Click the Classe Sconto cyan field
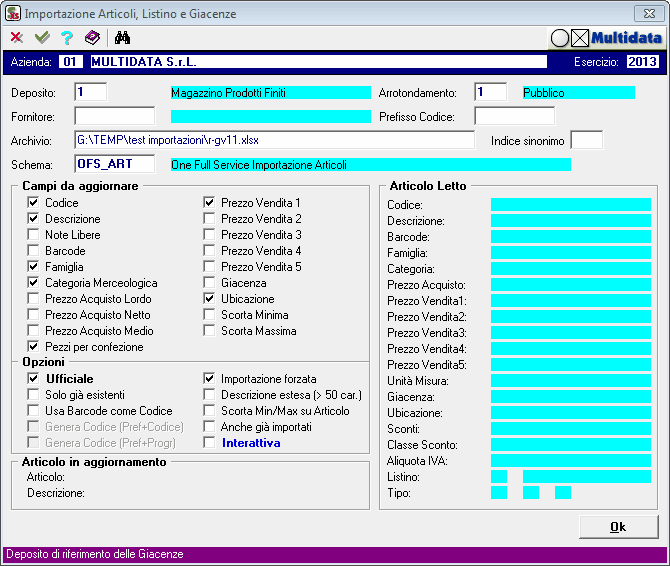This screenshot has height=566, width=670. (x=571, y=445)
